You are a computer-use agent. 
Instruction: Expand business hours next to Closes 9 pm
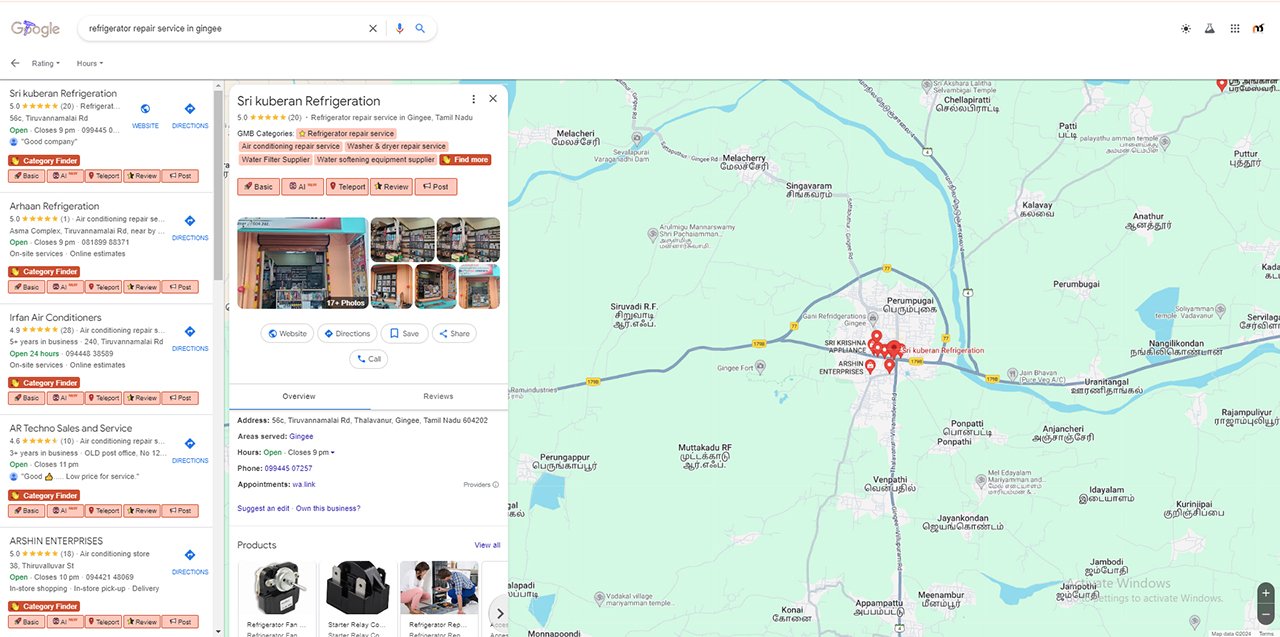[333, 453]
